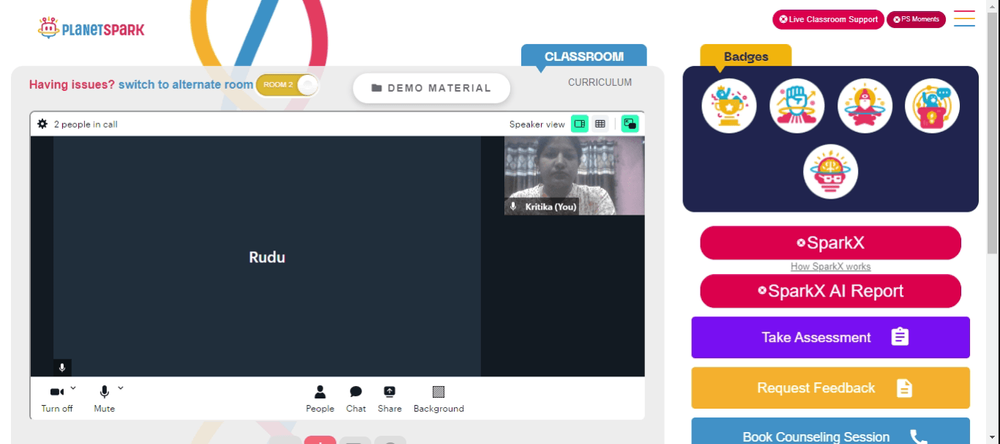
Task: Open Background effects option
Action: click(439, 399)
